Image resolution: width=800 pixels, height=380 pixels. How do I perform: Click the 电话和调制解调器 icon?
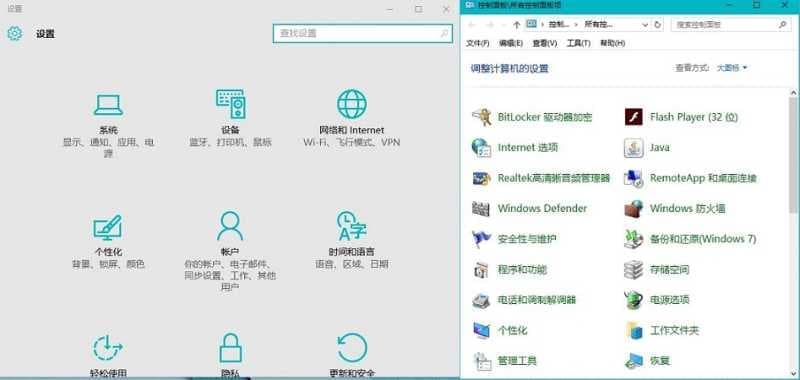[x=481, y=300]
